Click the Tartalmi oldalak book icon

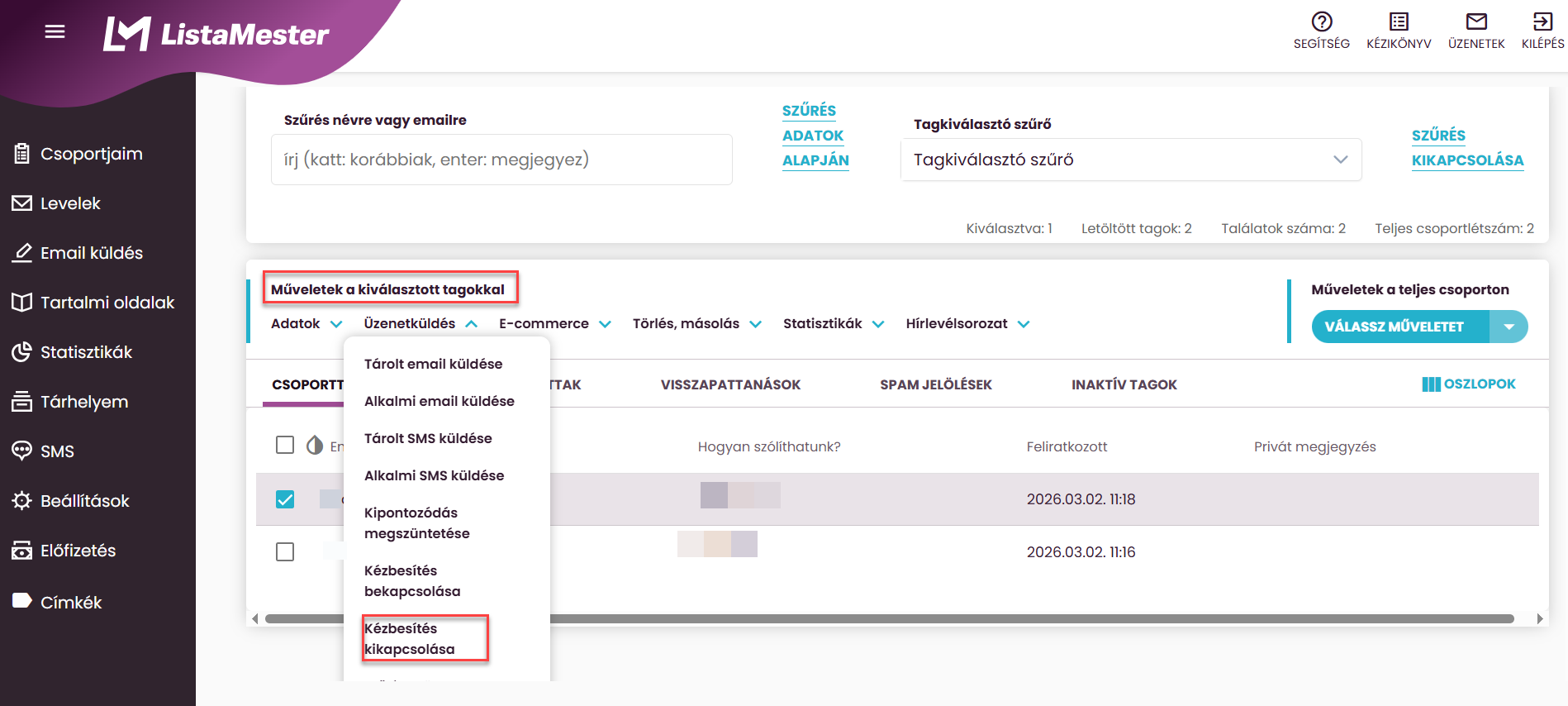(x=21, y=303)
